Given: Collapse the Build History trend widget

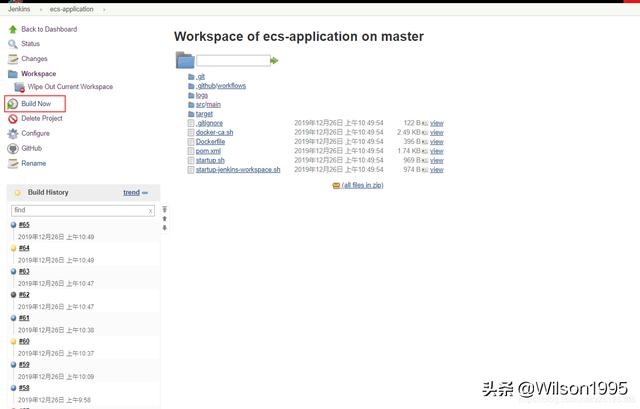Looking at the screenshot, I should [x=145, y=192].
